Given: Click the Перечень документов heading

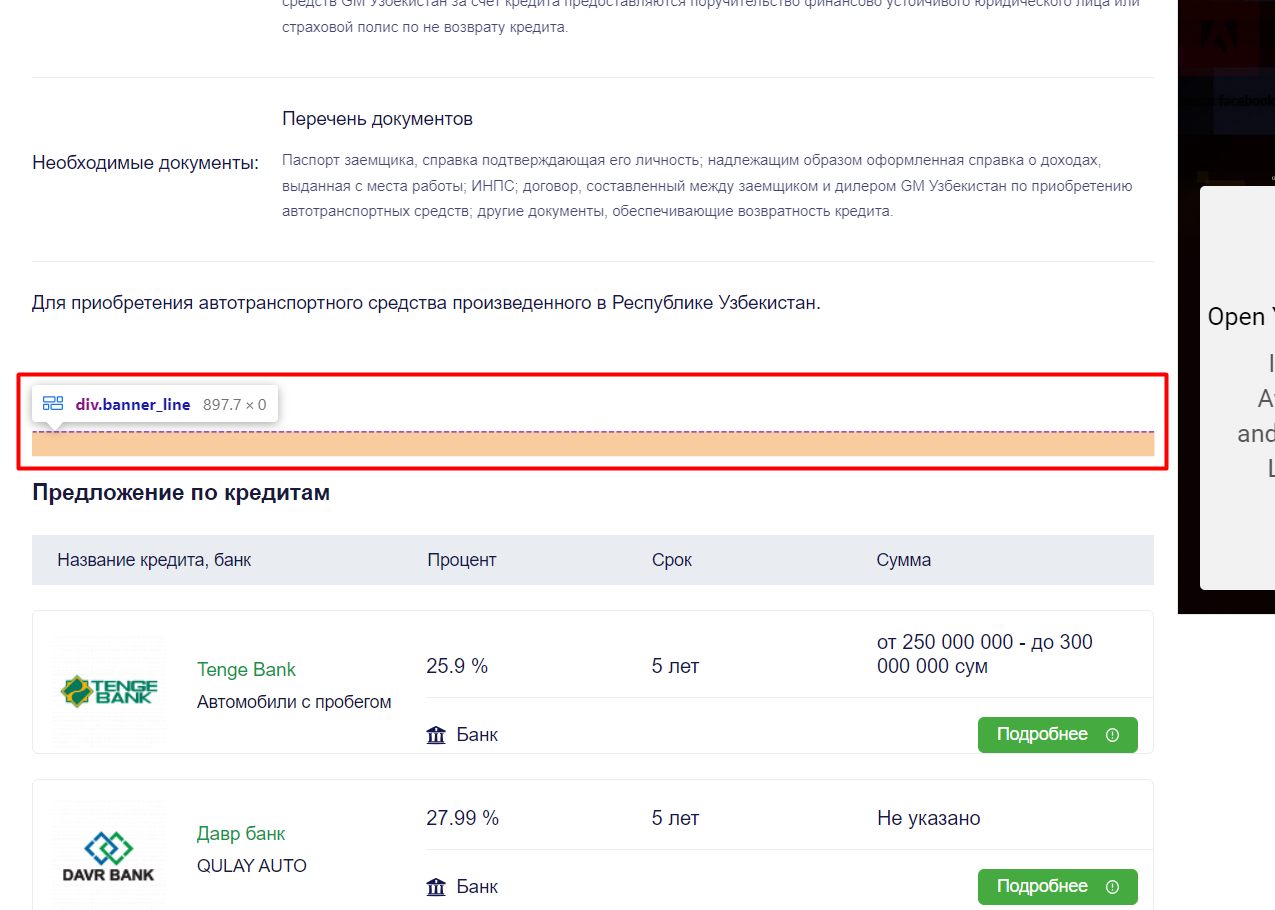Looking at the screenshot, I should click(377, 119).
